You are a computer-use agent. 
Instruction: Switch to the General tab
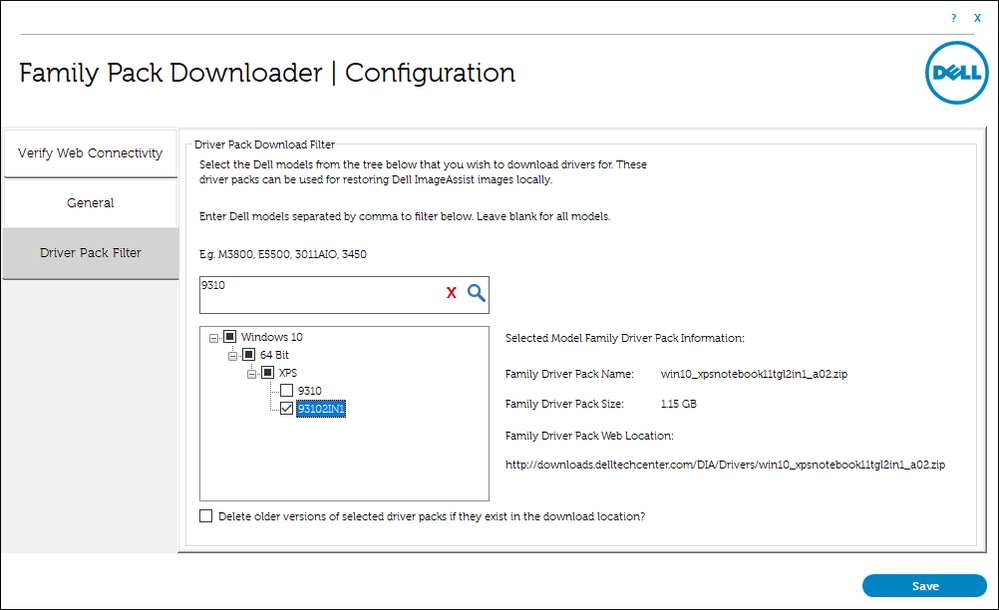[x=90, y=203]
